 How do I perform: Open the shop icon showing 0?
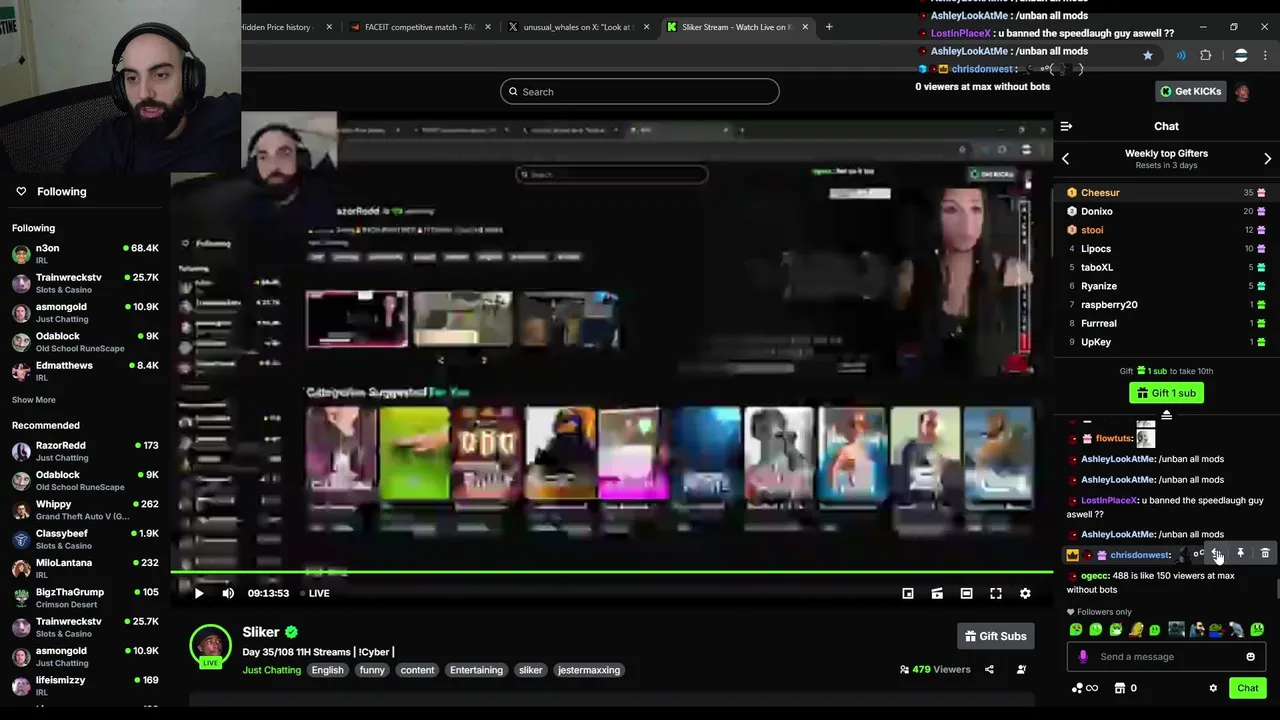click(x=1125, y=688)
